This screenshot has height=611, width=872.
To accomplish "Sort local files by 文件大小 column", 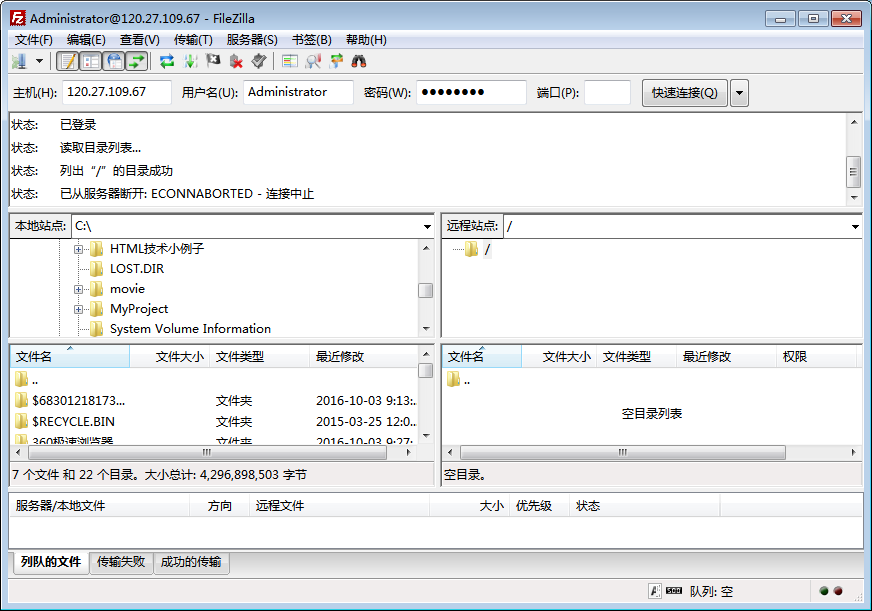I will coord(170,356).
